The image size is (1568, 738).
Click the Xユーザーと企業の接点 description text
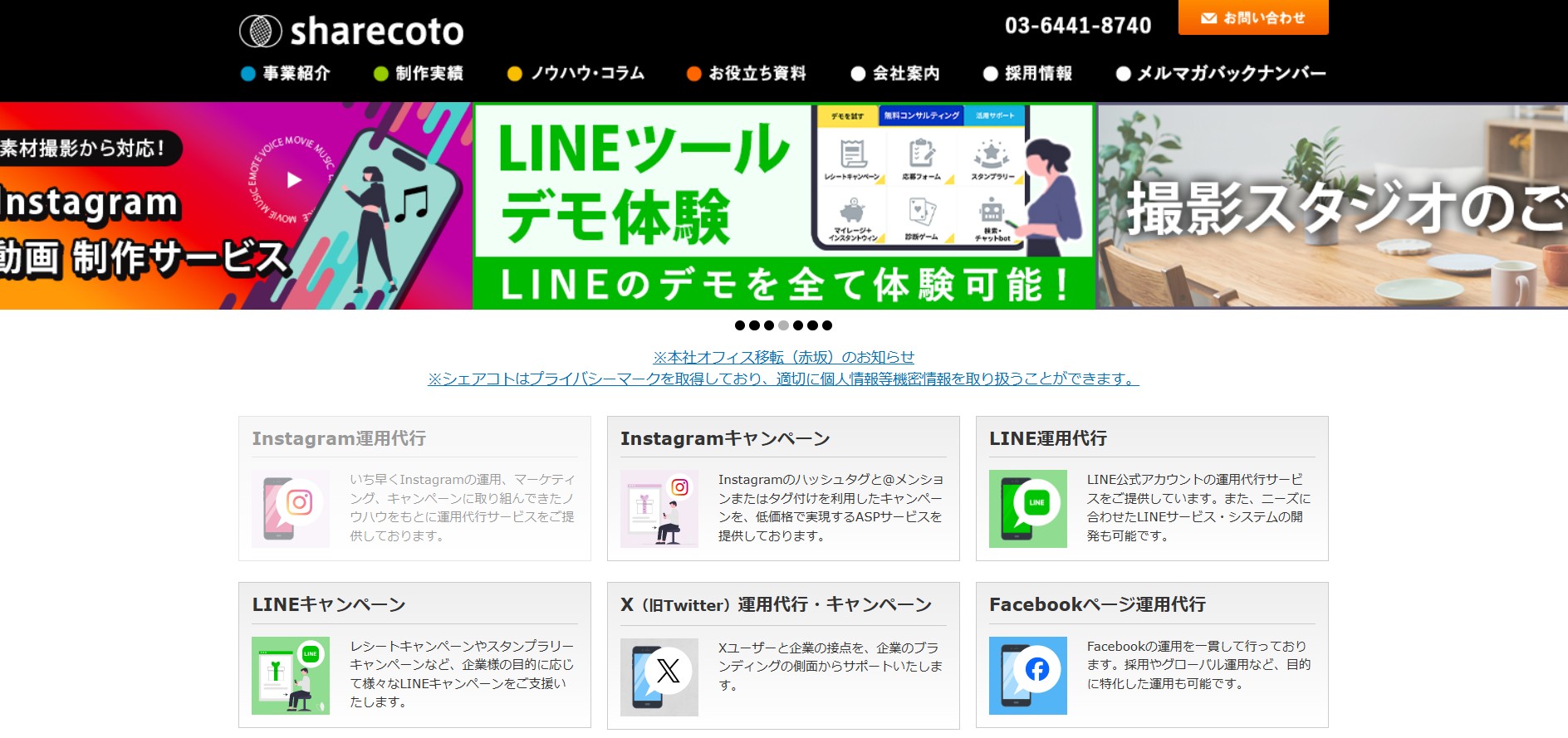pyautogui.click(x=830, y=666)
